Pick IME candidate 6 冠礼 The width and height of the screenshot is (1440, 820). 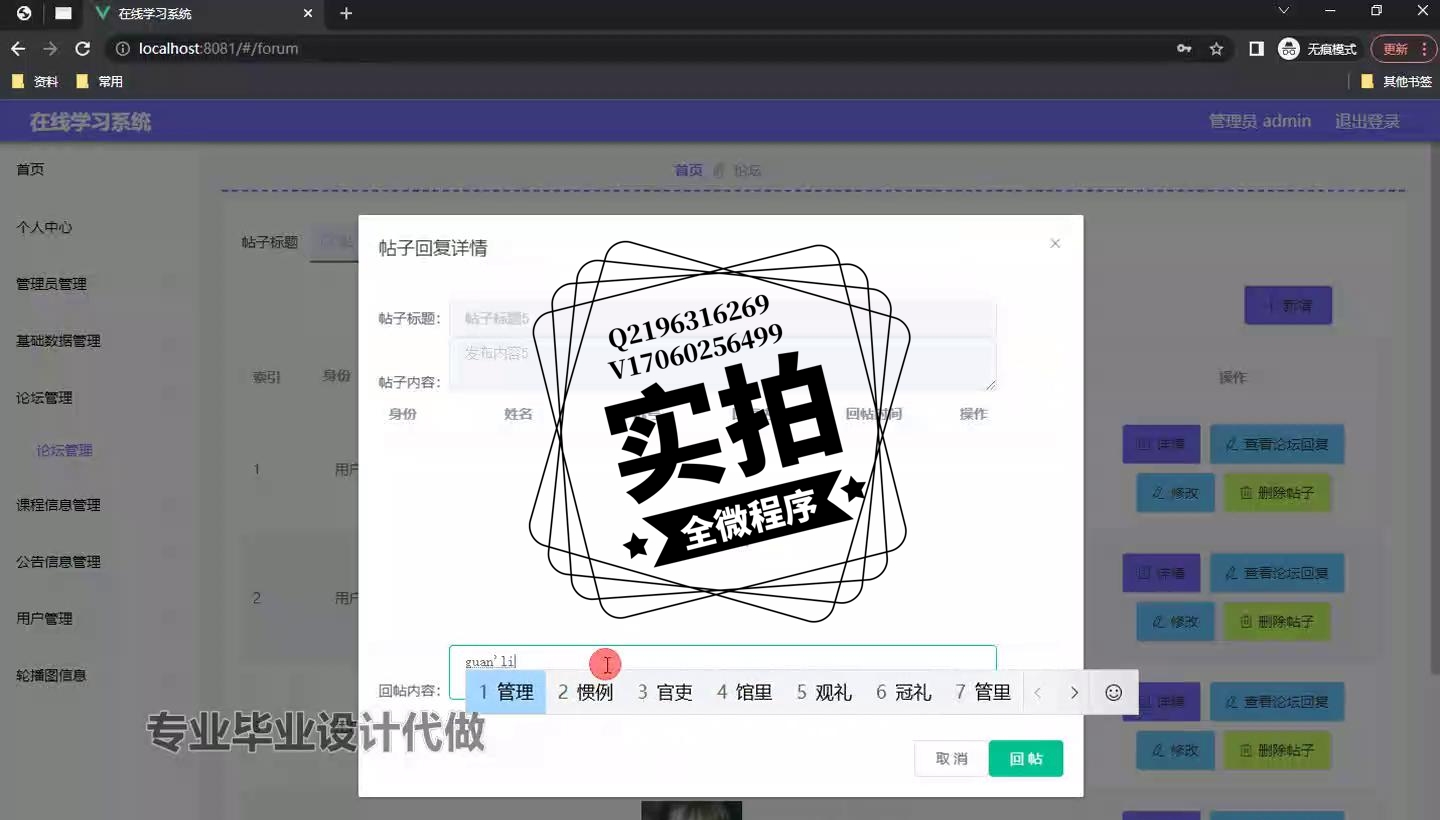coord(904,692)
